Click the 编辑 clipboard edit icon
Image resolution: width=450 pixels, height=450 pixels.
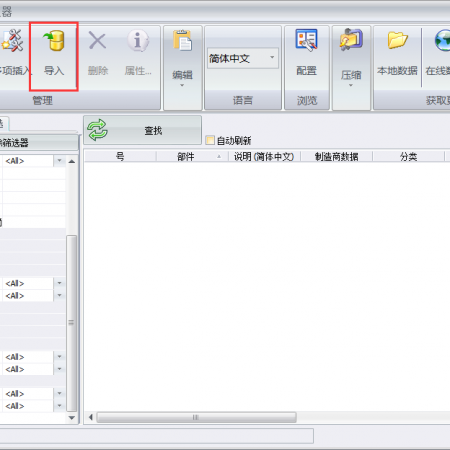tap(182, 40)
